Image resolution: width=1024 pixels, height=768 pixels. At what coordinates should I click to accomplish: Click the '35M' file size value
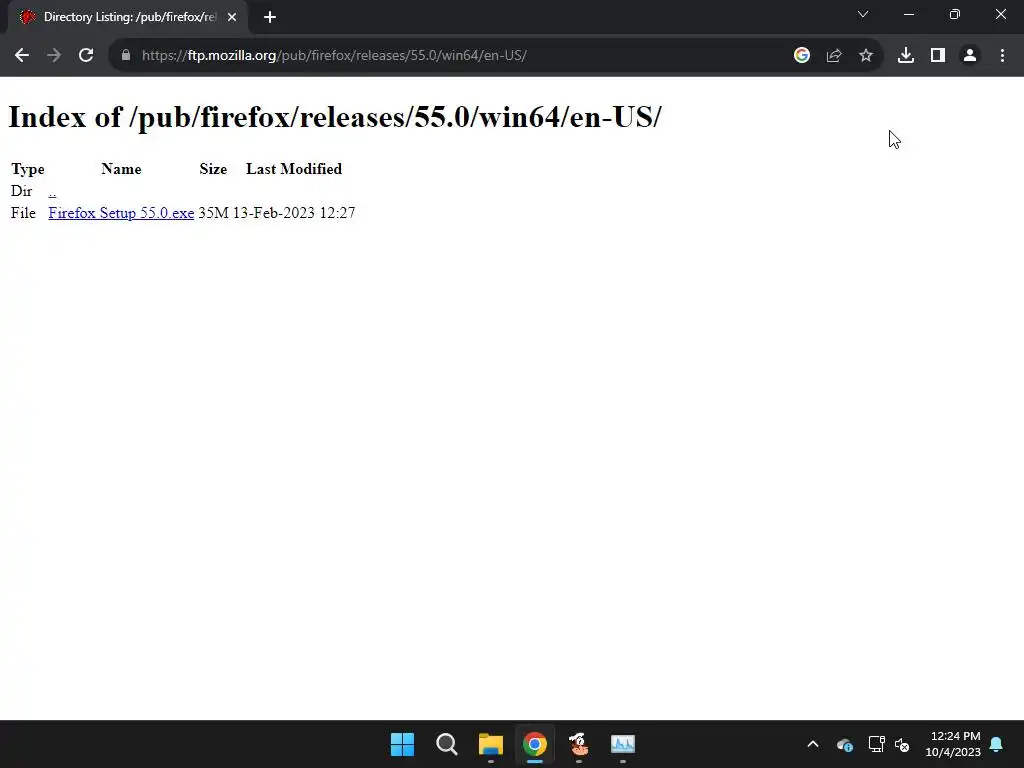click(213, 213)
